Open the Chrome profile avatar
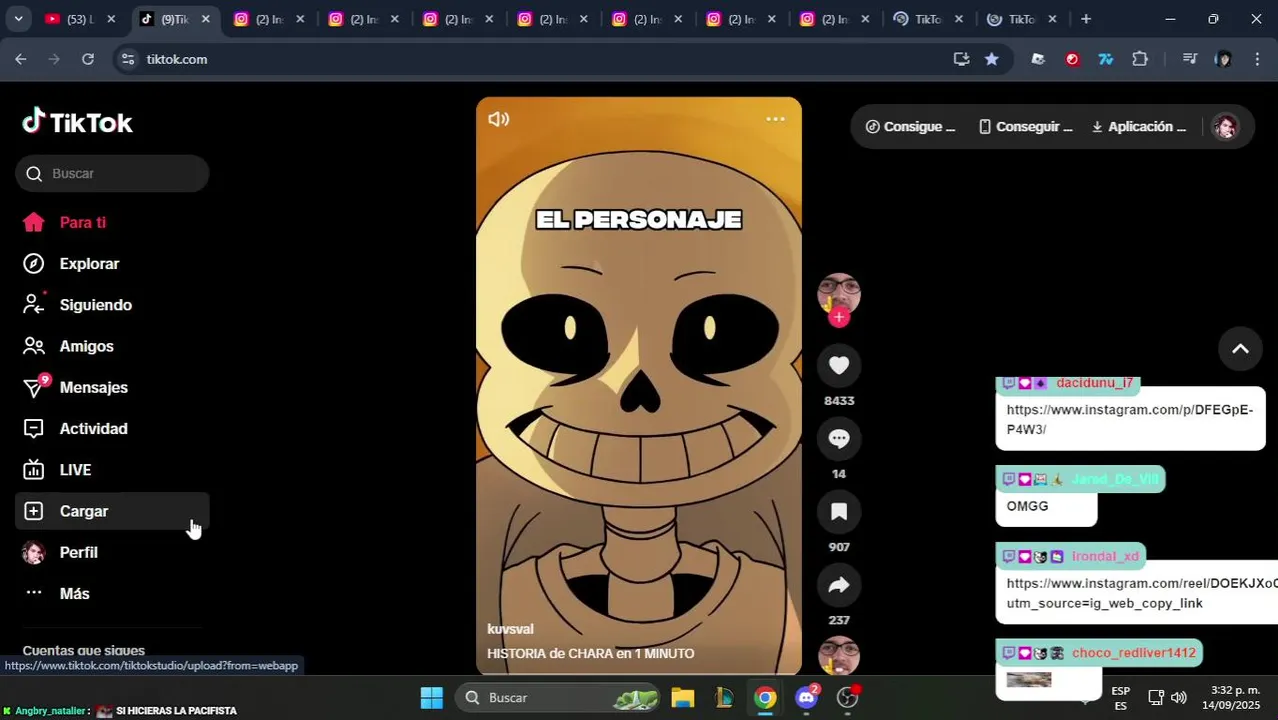 click(x=1223, y=59)
